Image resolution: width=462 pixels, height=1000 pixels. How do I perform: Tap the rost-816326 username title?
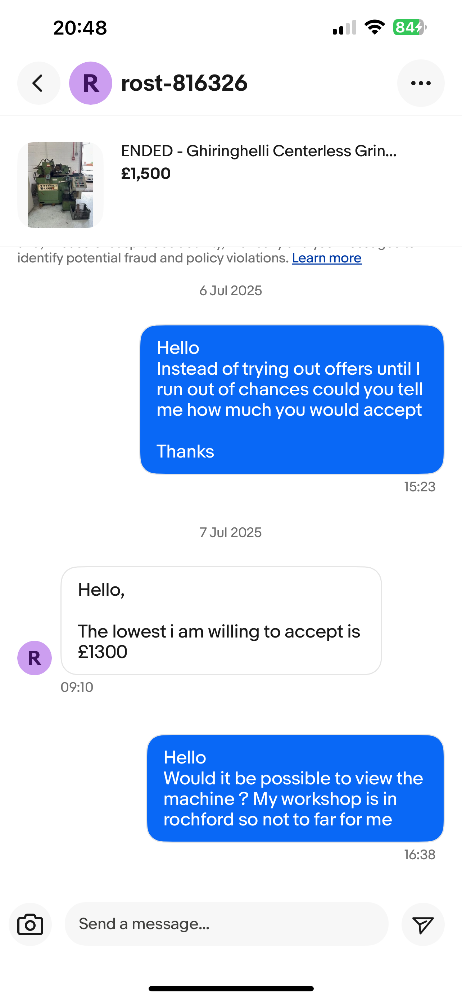(184, 83)
